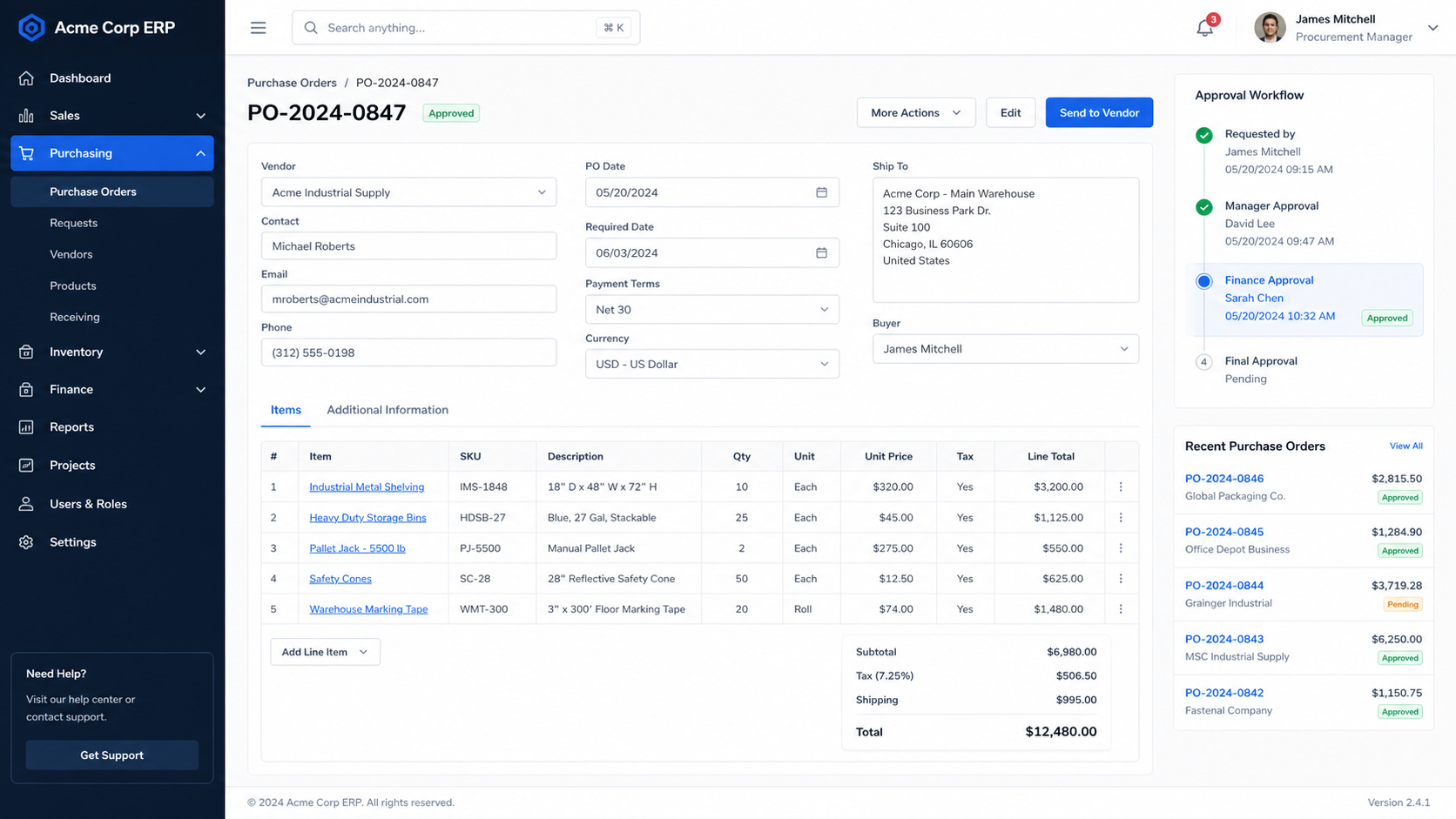Click the Email input field
The width and height of the screenshot is (1456, 819).
click(x=408, y=299)
